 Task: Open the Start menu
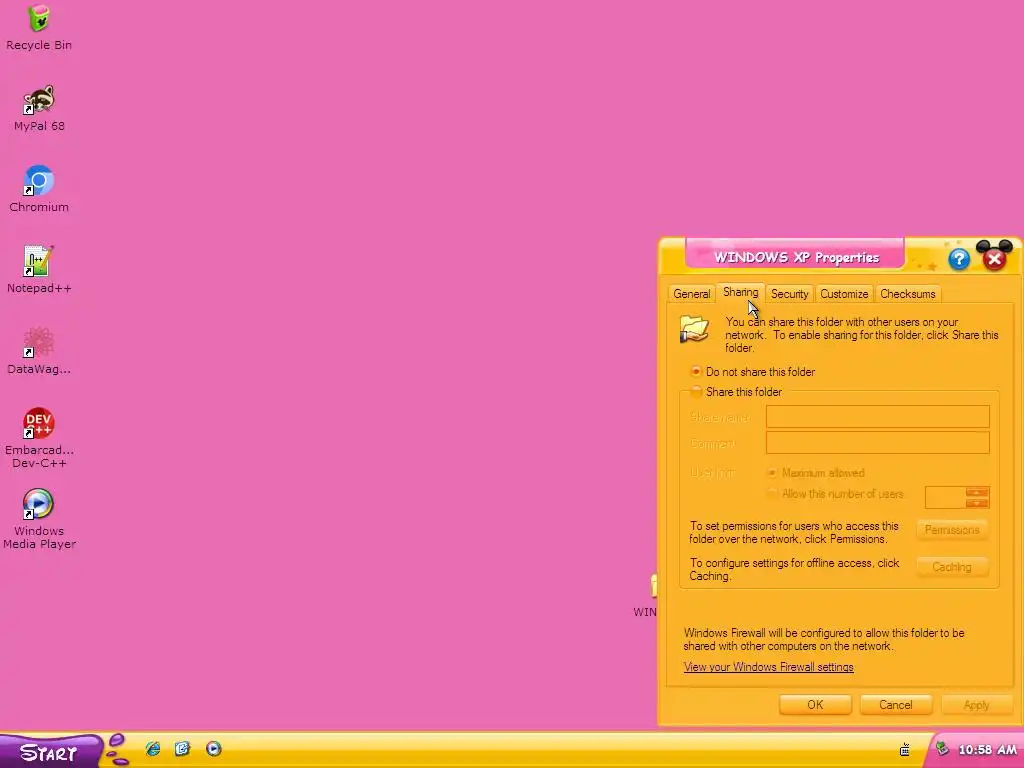50,752
